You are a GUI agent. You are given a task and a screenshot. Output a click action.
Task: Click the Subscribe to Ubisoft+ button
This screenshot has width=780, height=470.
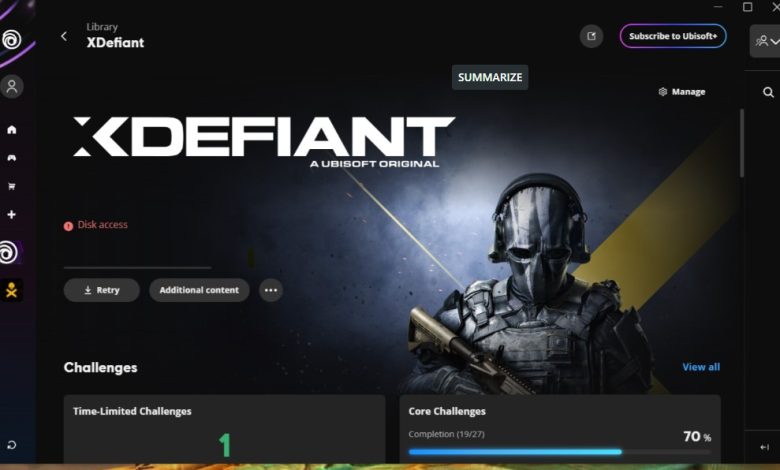pos(673,36)
